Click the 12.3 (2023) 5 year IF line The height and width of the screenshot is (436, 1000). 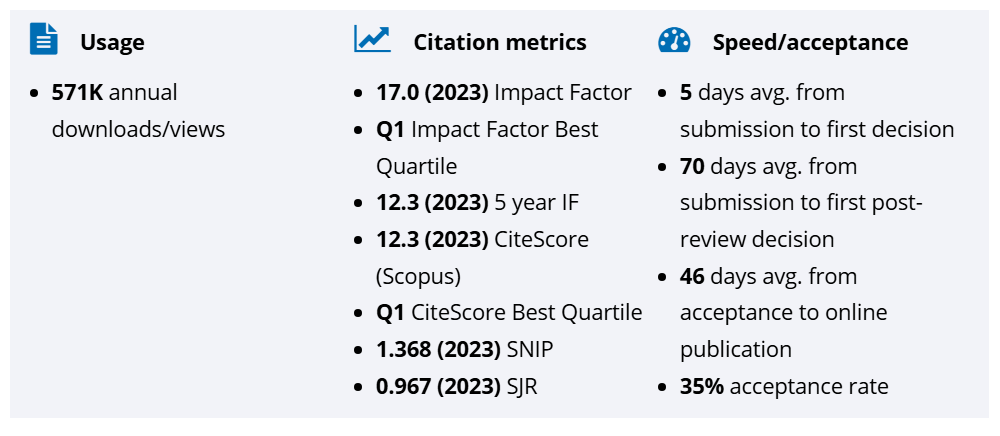[x=477, y=203]
